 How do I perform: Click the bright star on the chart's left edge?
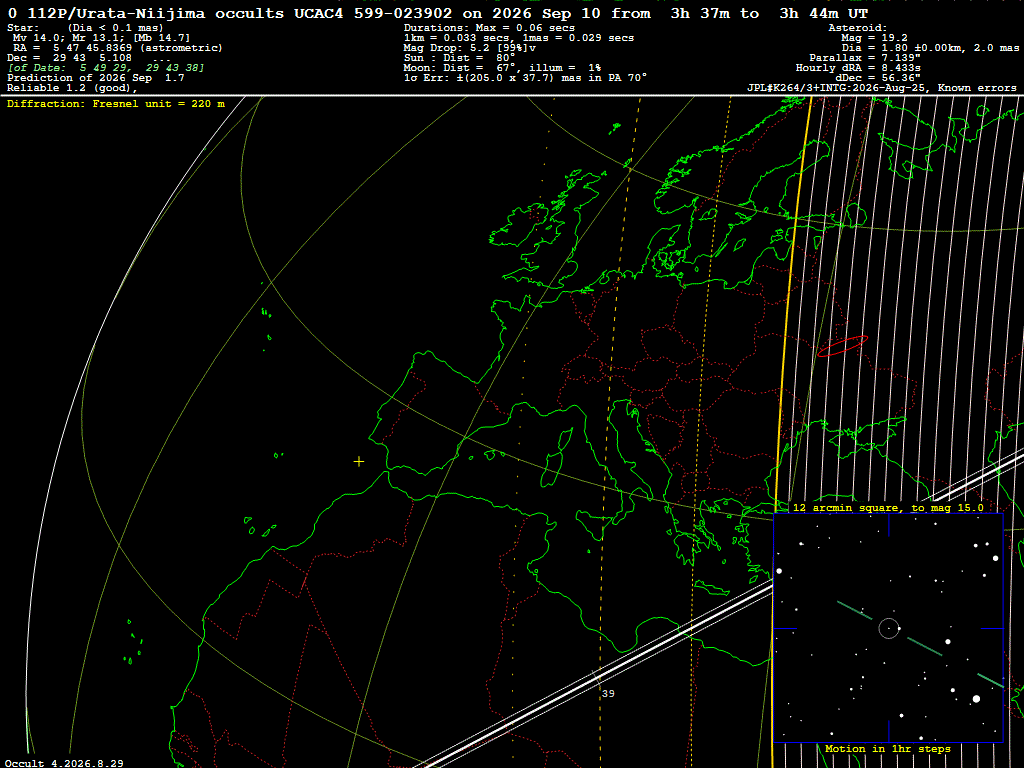(x=778, y=571)
